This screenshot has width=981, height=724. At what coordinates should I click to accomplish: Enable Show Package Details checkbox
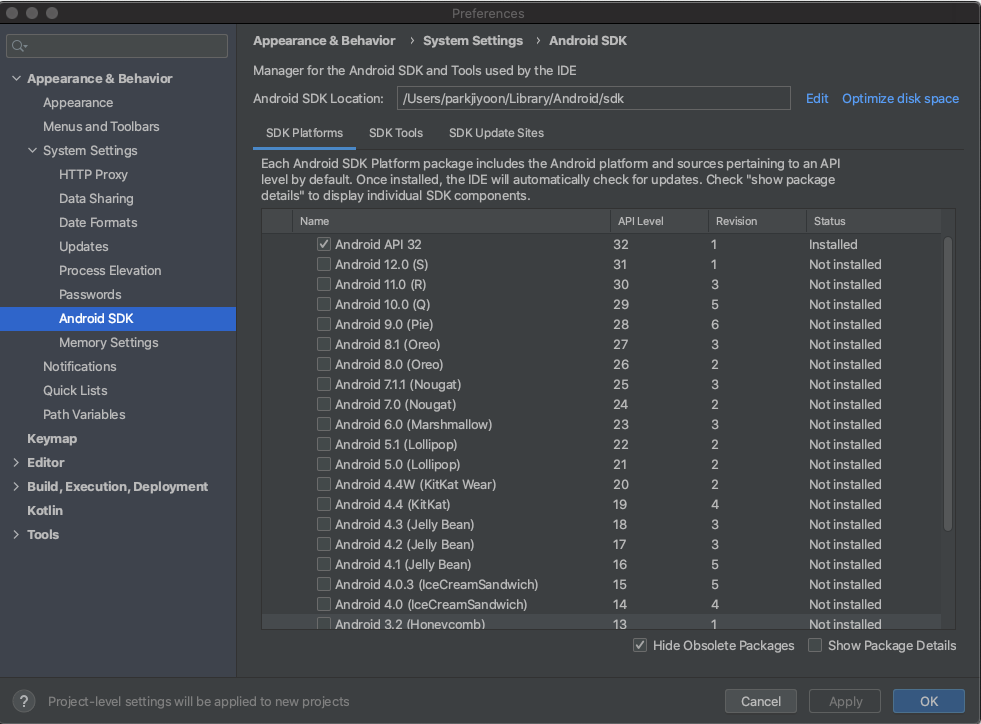(x=815, y=645)
